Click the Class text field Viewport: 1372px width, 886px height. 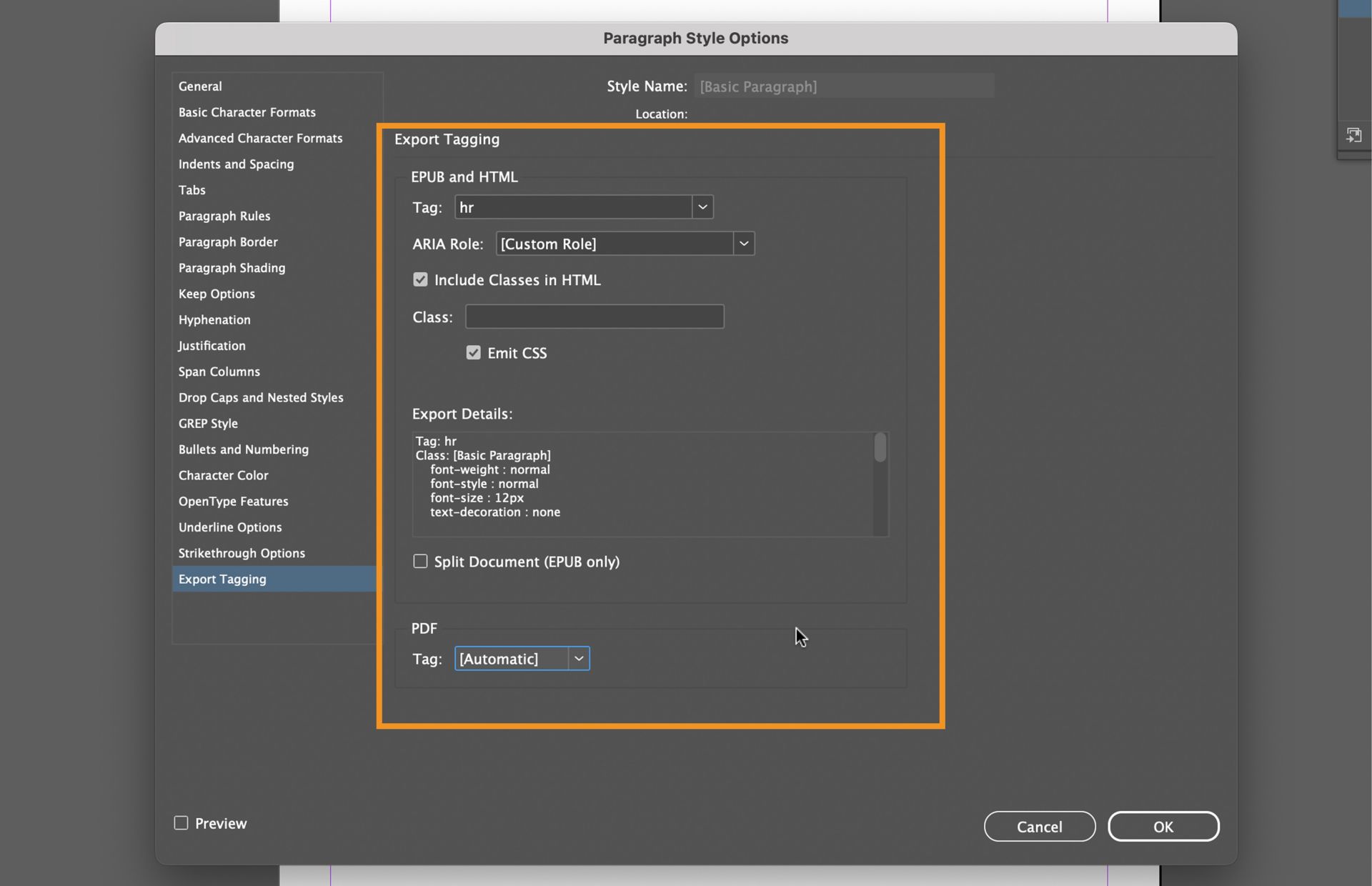point(594,317)
